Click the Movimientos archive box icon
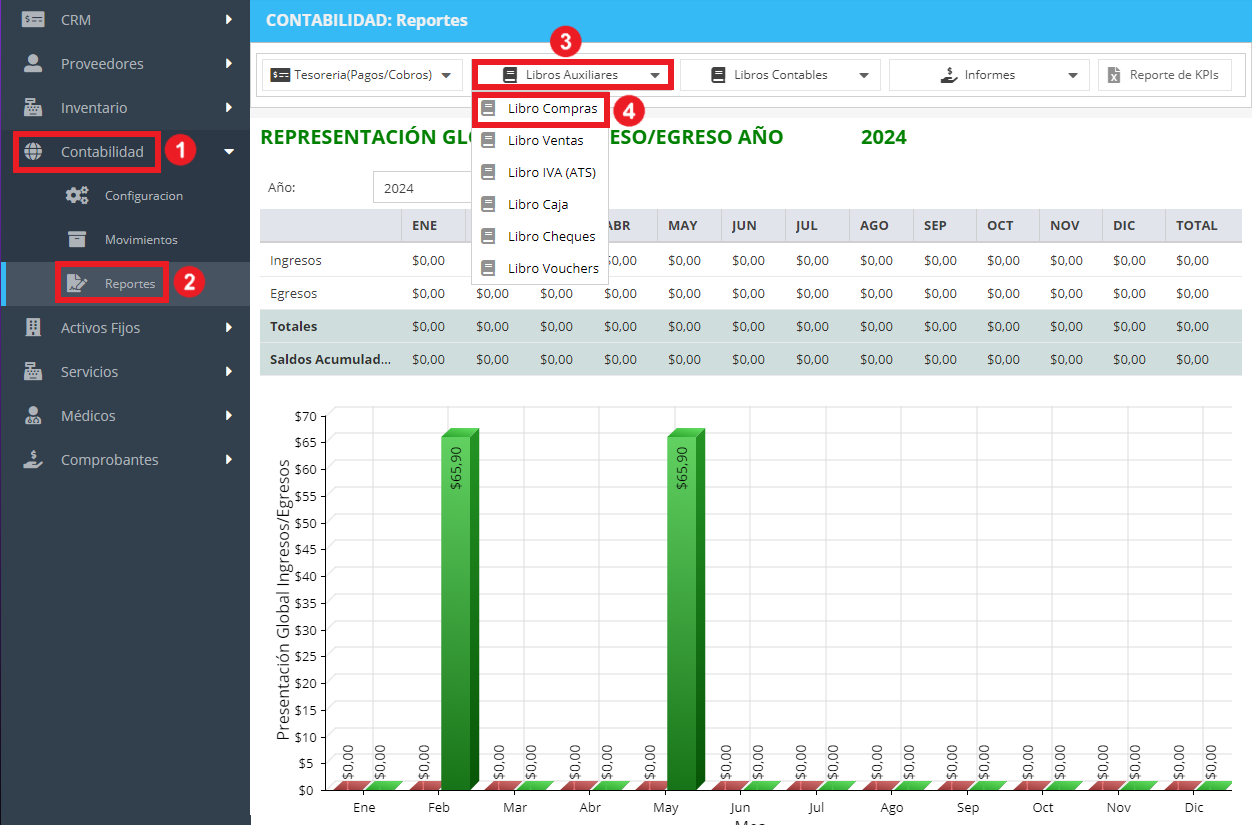This screenshot has height=825, width=1256. (77, 240)
